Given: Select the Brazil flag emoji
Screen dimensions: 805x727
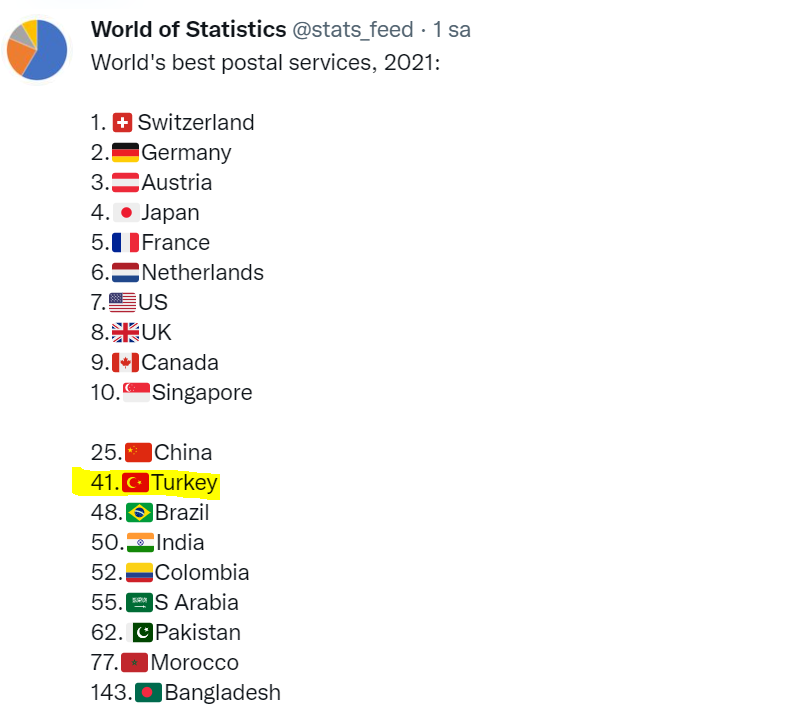Looking at the screenshot, I should tap(139, 512).
